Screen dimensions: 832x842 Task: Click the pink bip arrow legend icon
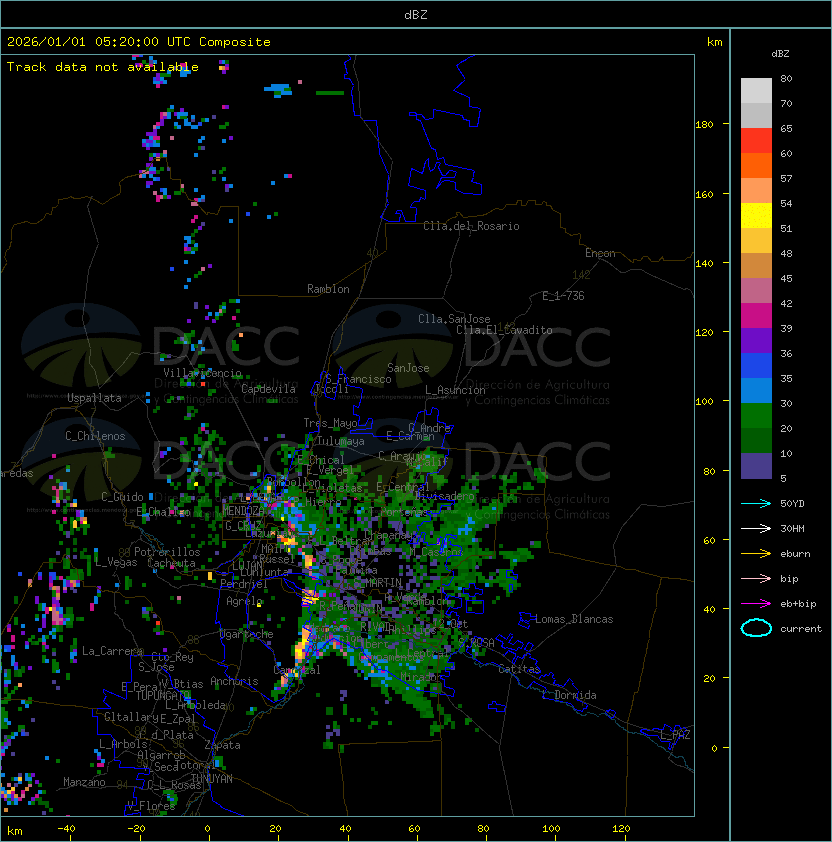756,578
